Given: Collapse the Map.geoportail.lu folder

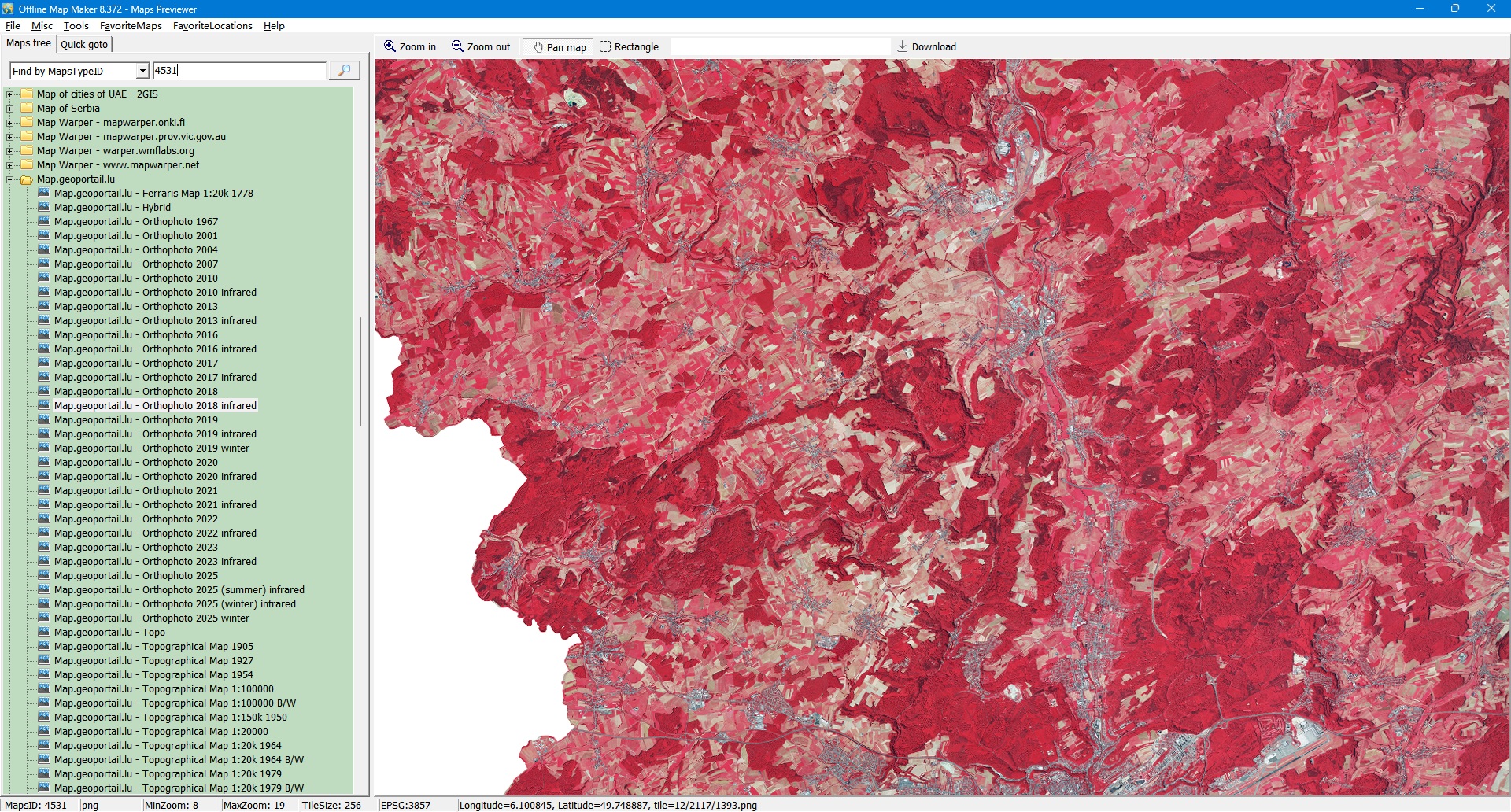Looking at the screenshot, I should (10, 179).
